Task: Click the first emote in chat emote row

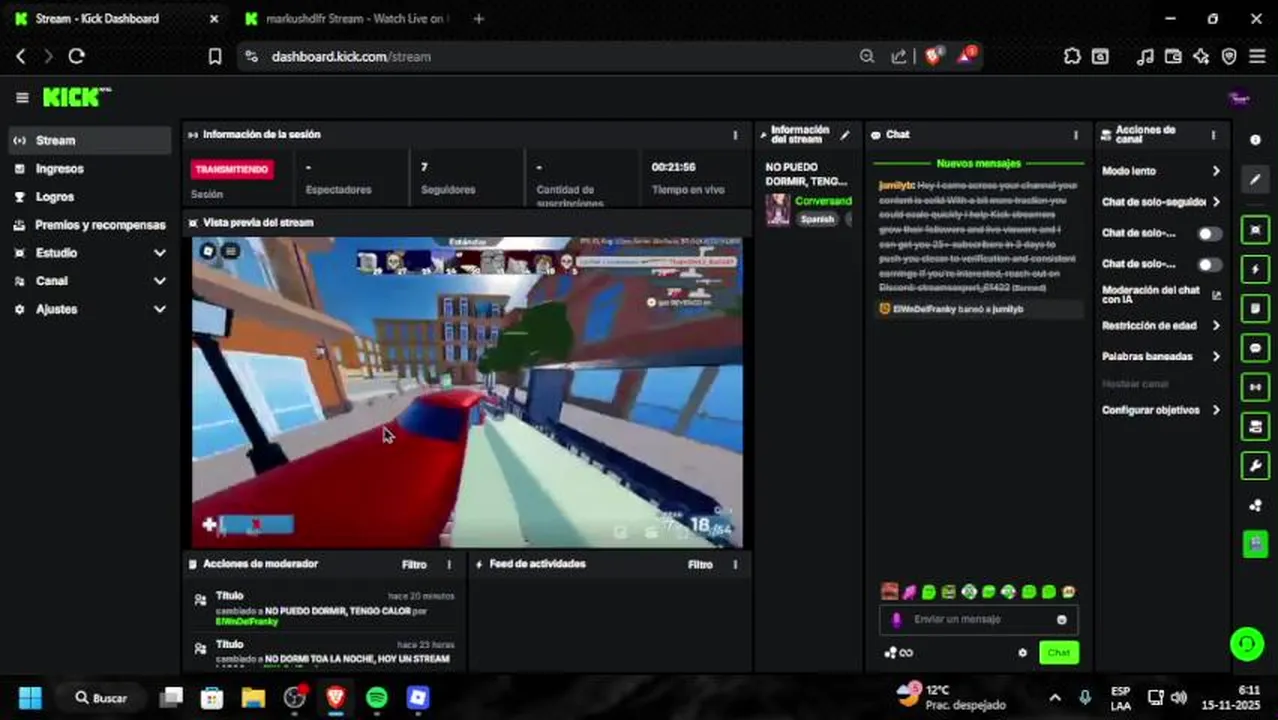Action: point(889,592)
